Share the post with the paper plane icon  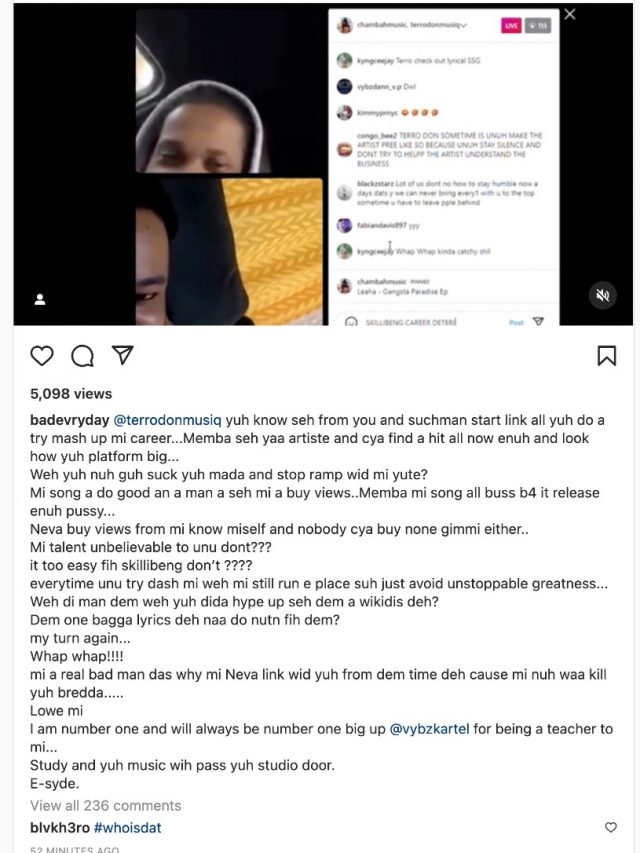tap(123, 355)
